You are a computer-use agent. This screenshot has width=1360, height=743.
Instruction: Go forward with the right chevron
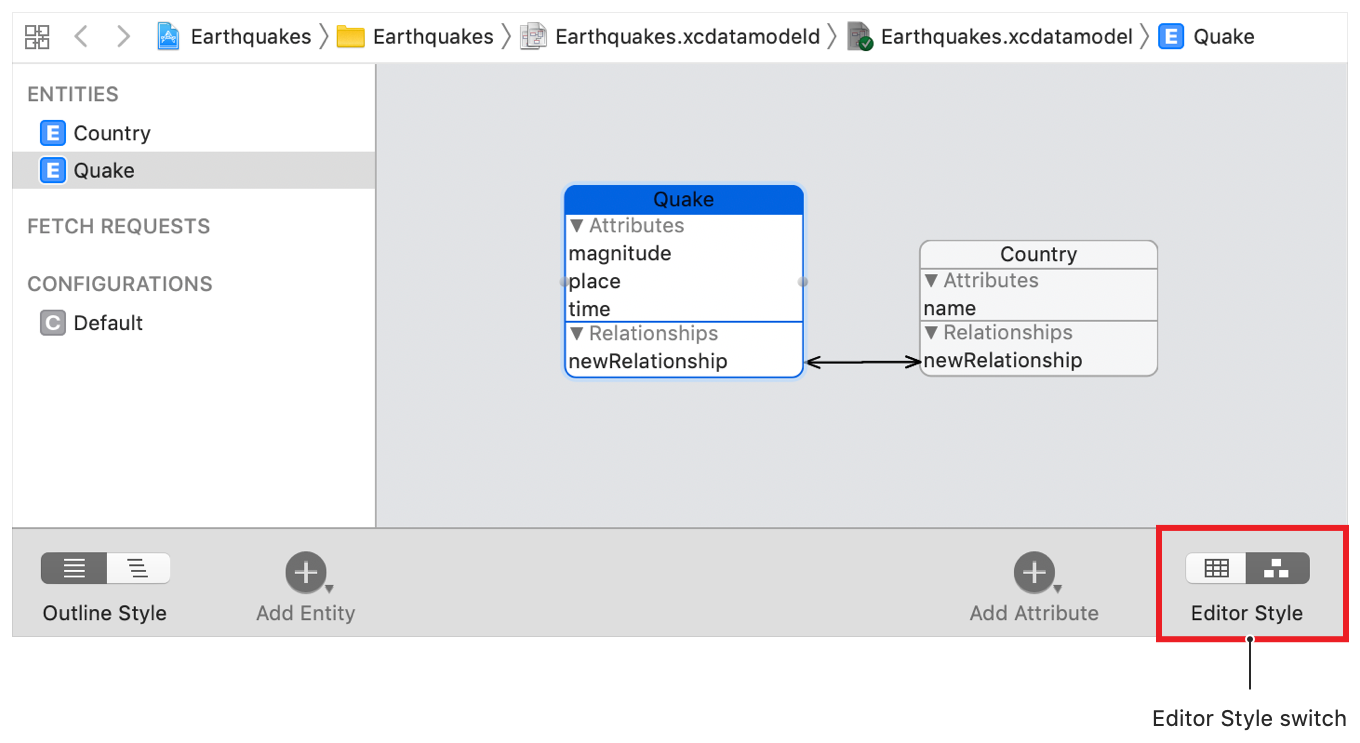coord(123,37)
